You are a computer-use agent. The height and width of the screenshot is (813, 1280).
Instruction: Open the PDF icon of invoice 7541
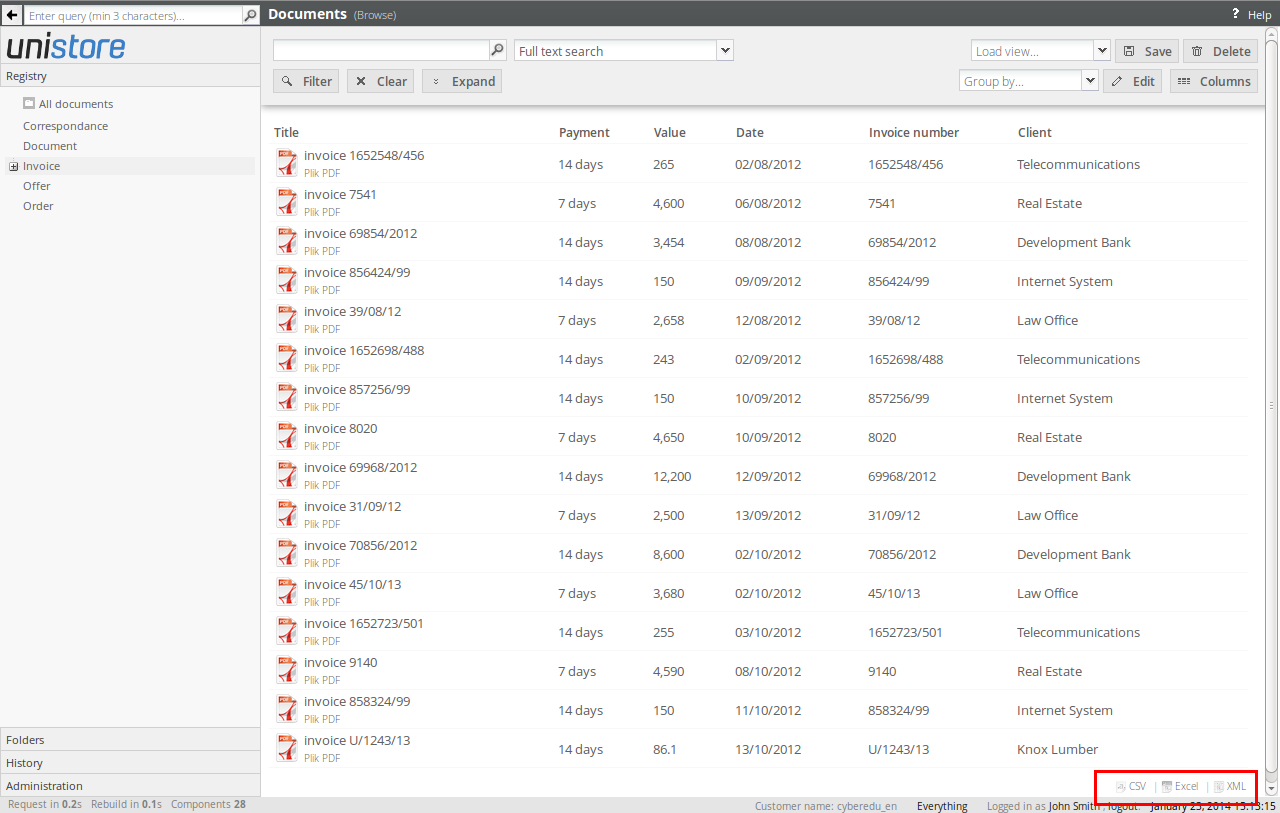(x=287, y=203)
